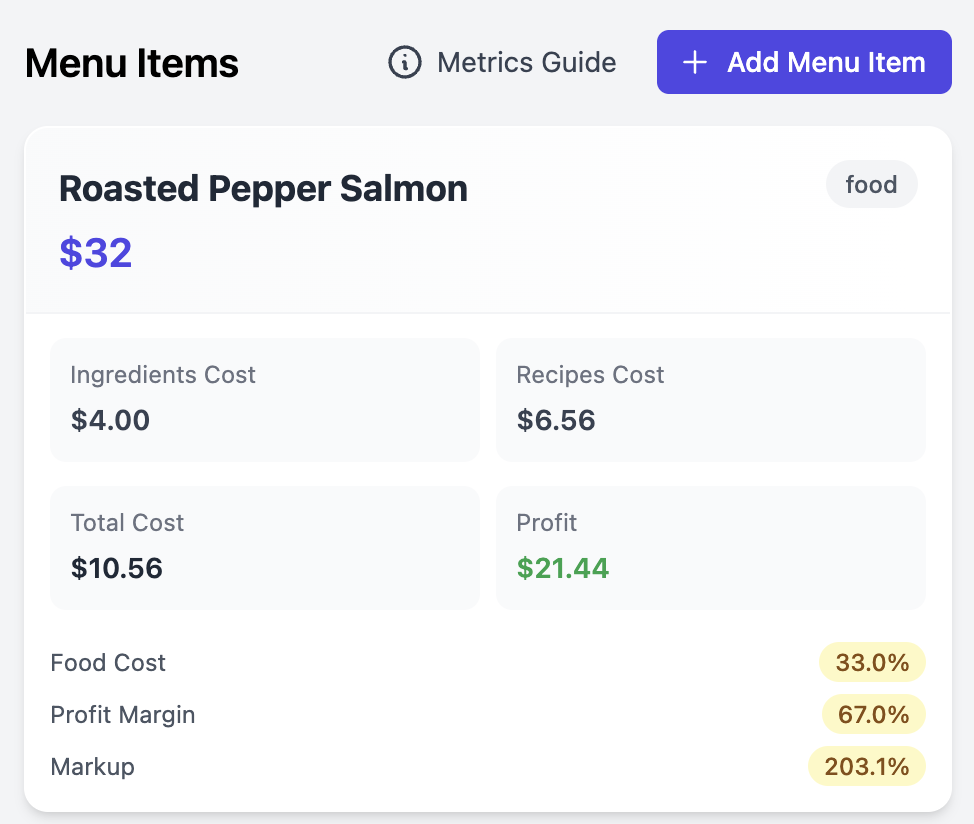Select the food category tag
The image size is (974, 824).
click(871, 184)
